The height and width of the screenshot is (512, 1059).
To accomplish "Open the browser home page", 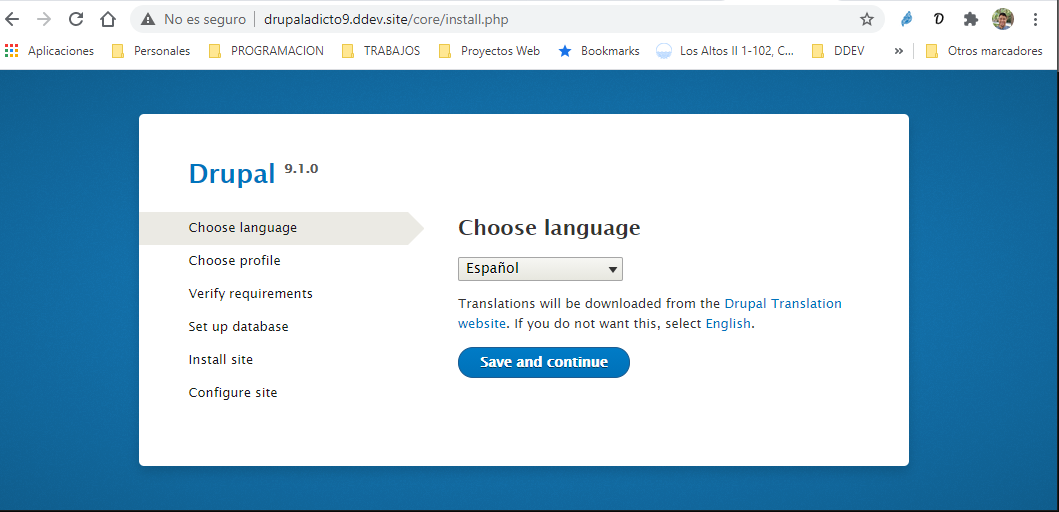I will [108, 20].
